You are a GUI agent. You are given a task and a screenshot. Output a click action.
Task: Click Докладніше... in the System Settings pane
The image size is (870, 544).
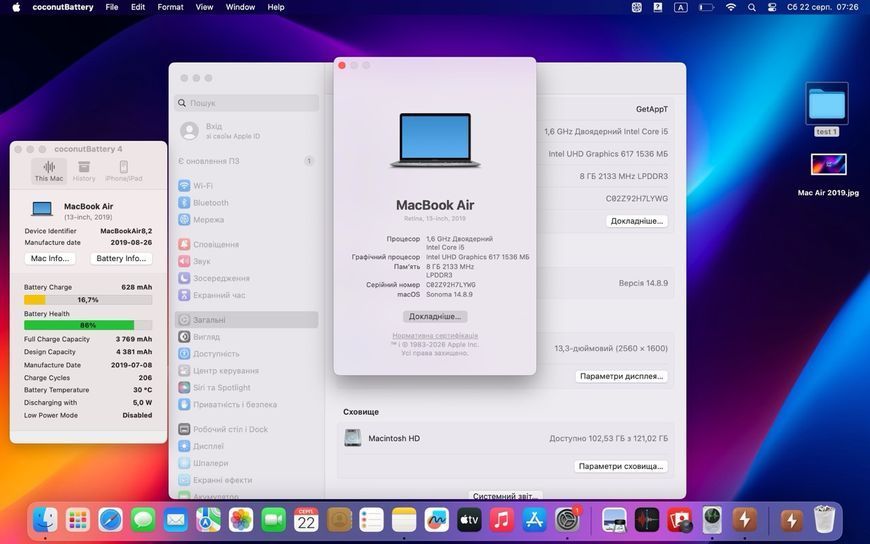(x=637, y=221)
